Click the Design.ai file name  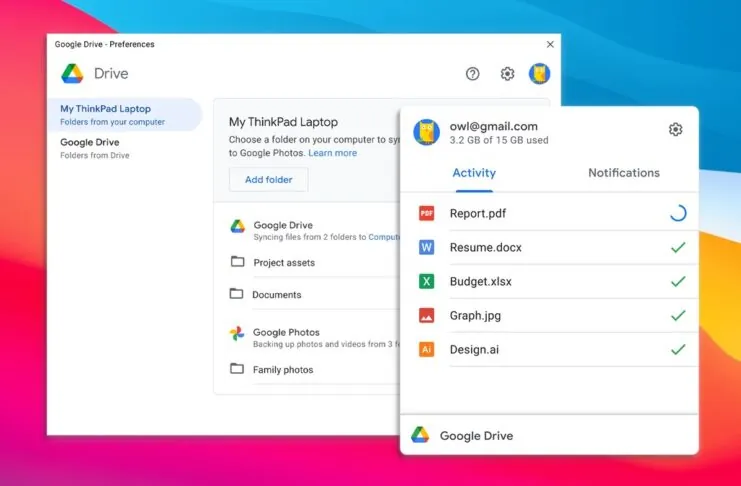[x=474, y=350]
